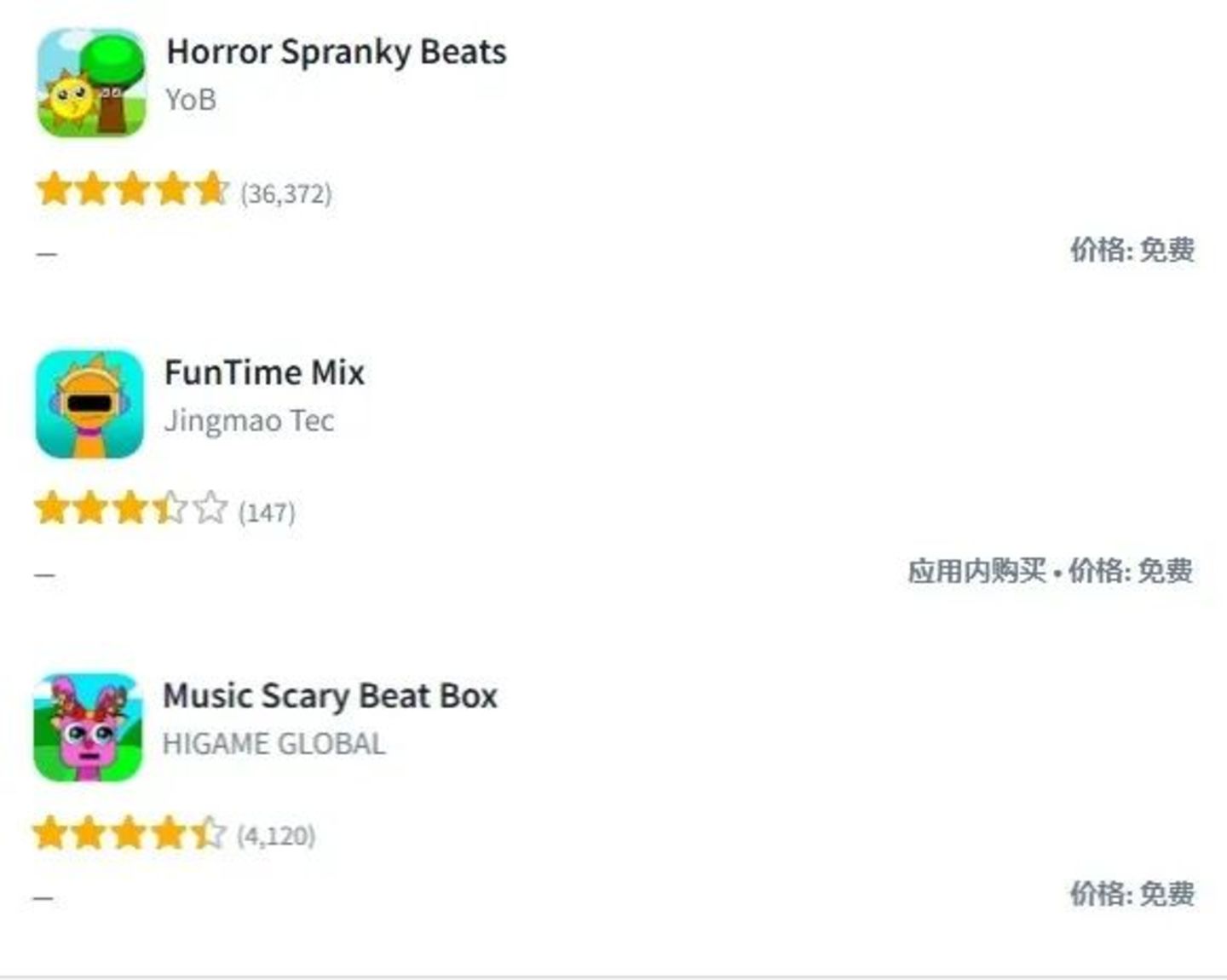Open the 36,372 reviews count
This screenshot has width=1227, height=980.
coord(286,193)
